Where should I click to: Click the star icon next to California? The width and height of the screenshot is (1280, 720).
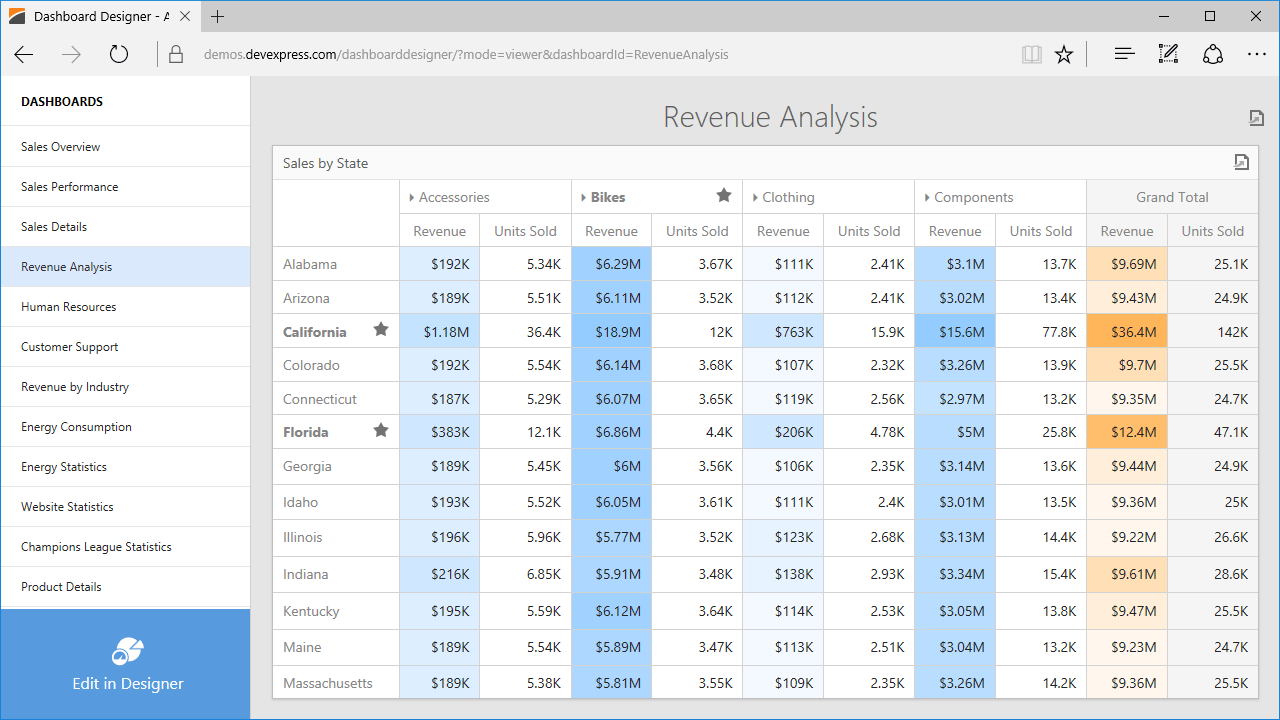pos(381,330)
